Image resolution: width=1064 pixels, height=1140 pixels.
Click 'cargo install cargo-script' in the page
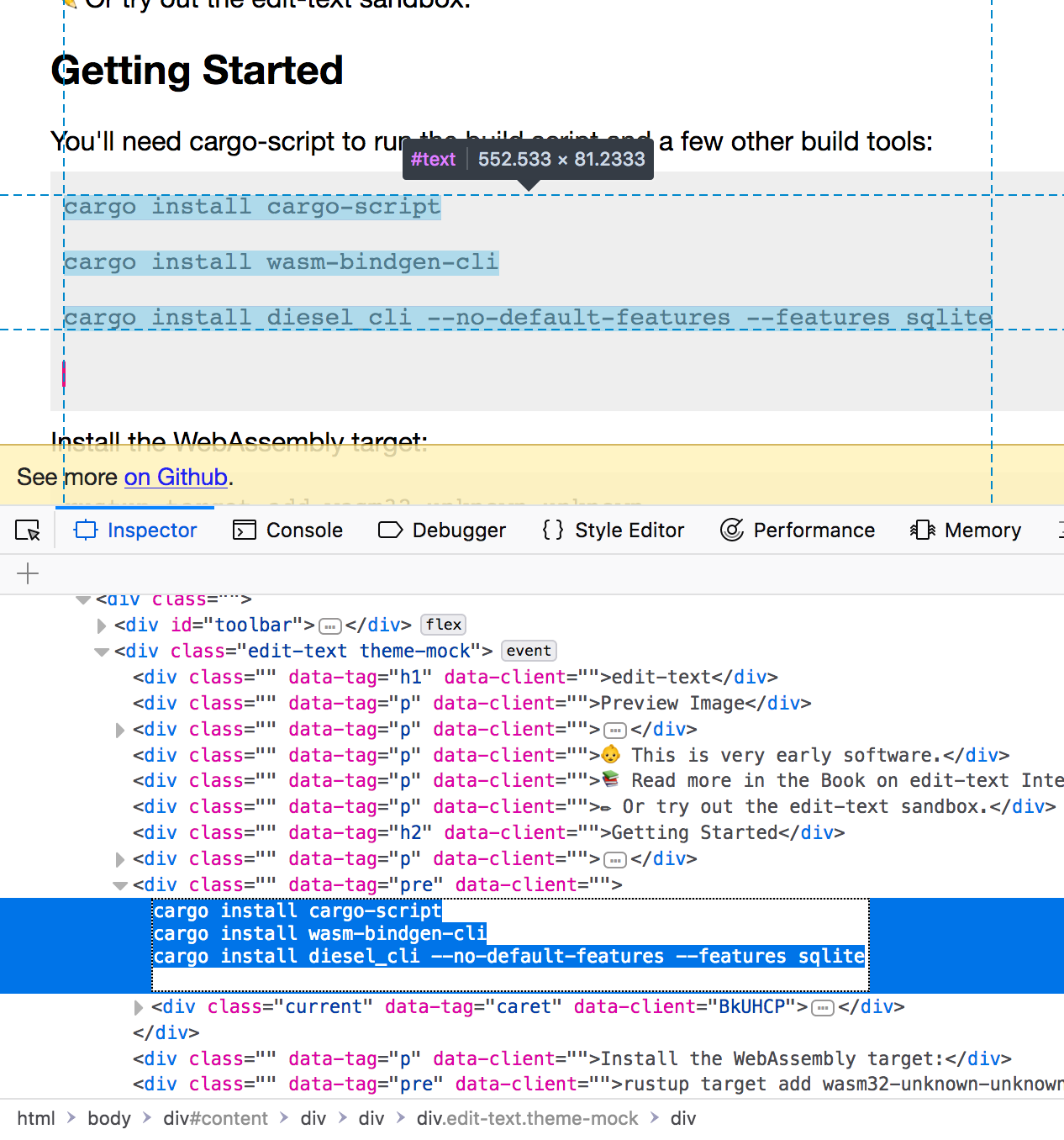pos(252,207)
